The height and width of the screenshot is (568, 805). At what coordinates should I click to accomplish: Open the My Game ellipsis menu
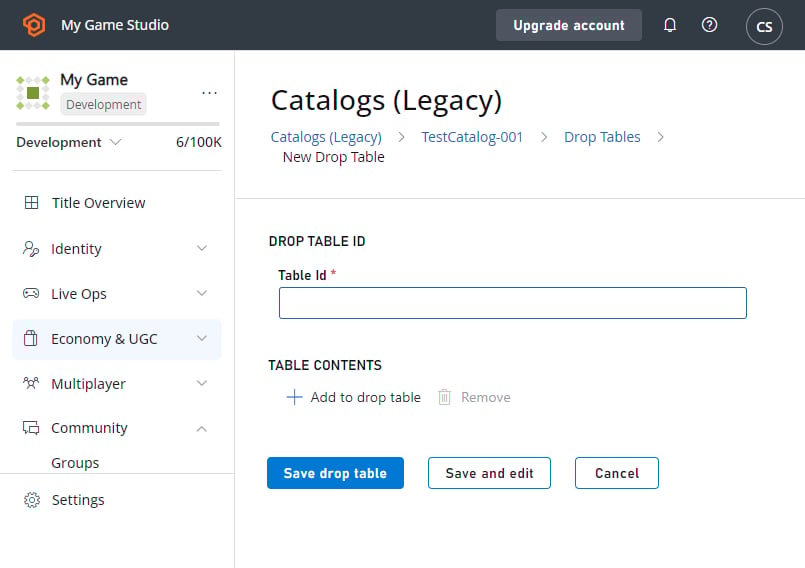coord(209,93)
